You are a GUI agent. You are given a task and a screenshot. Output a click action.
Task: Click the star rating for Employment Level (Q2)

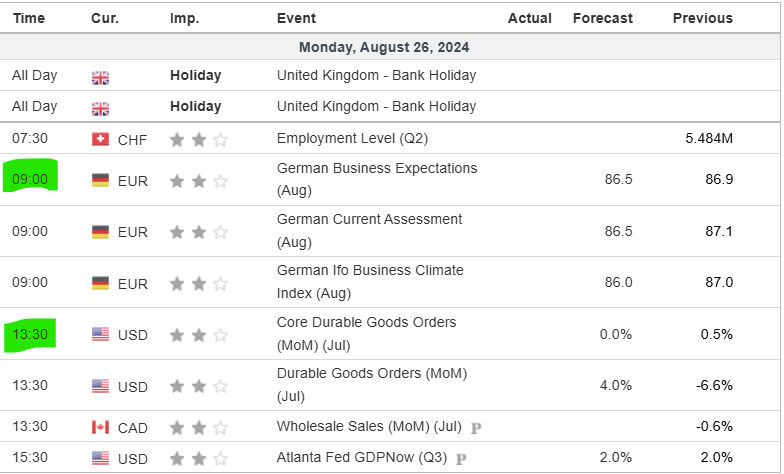point(199,139)
